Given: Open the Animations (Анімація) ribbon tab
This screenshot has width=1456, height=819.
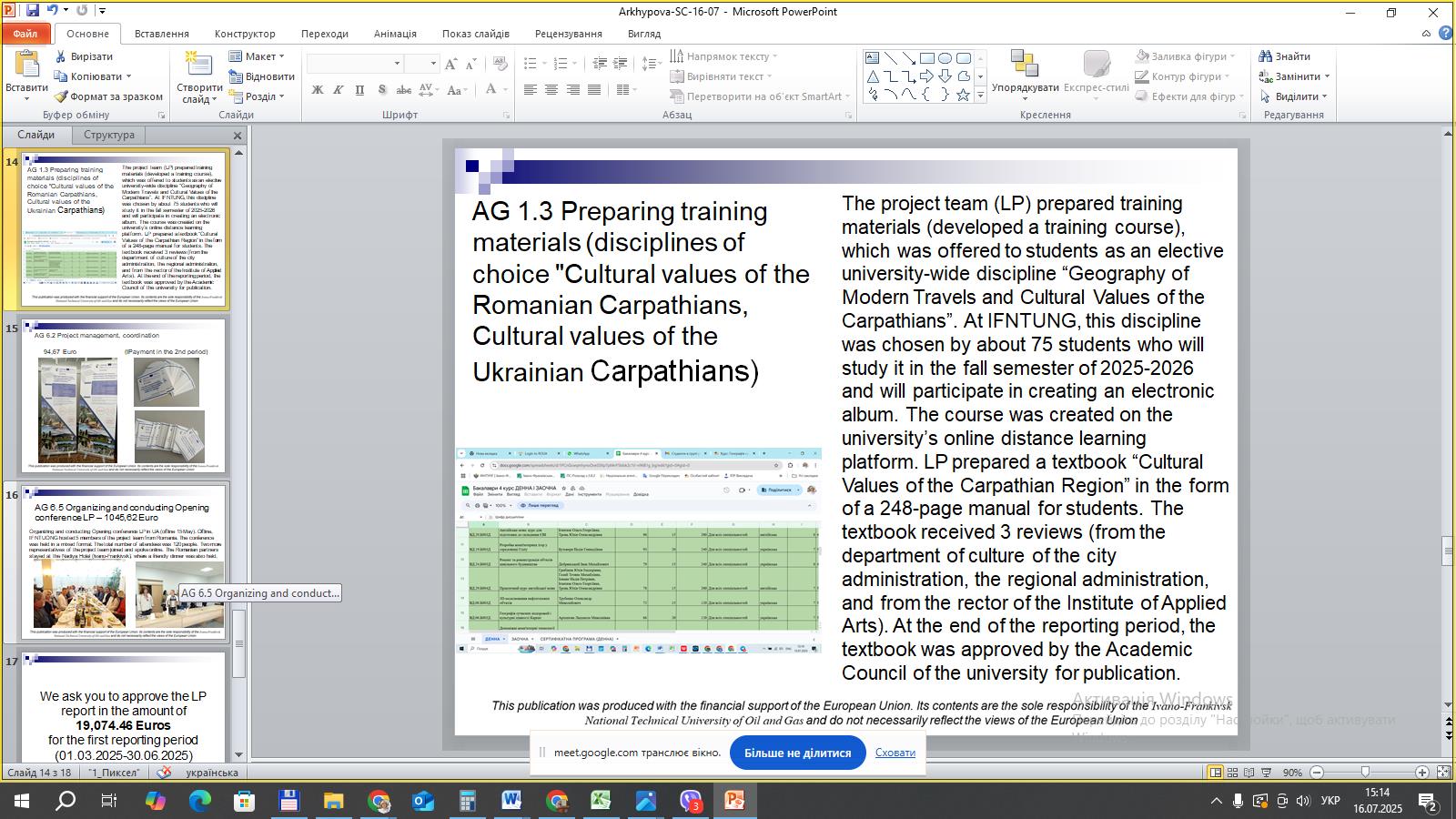Looking at the screenshot, I should 395,34.
